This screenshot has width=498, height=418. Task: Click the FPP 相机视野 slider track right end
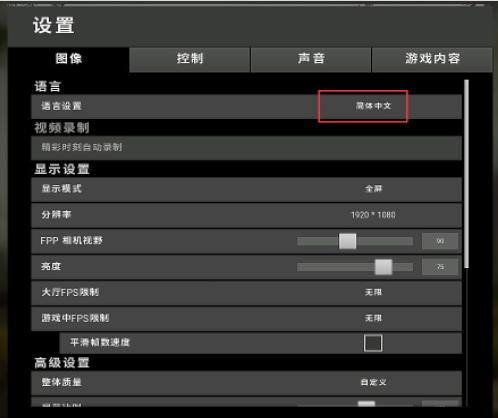click(410, 241)
